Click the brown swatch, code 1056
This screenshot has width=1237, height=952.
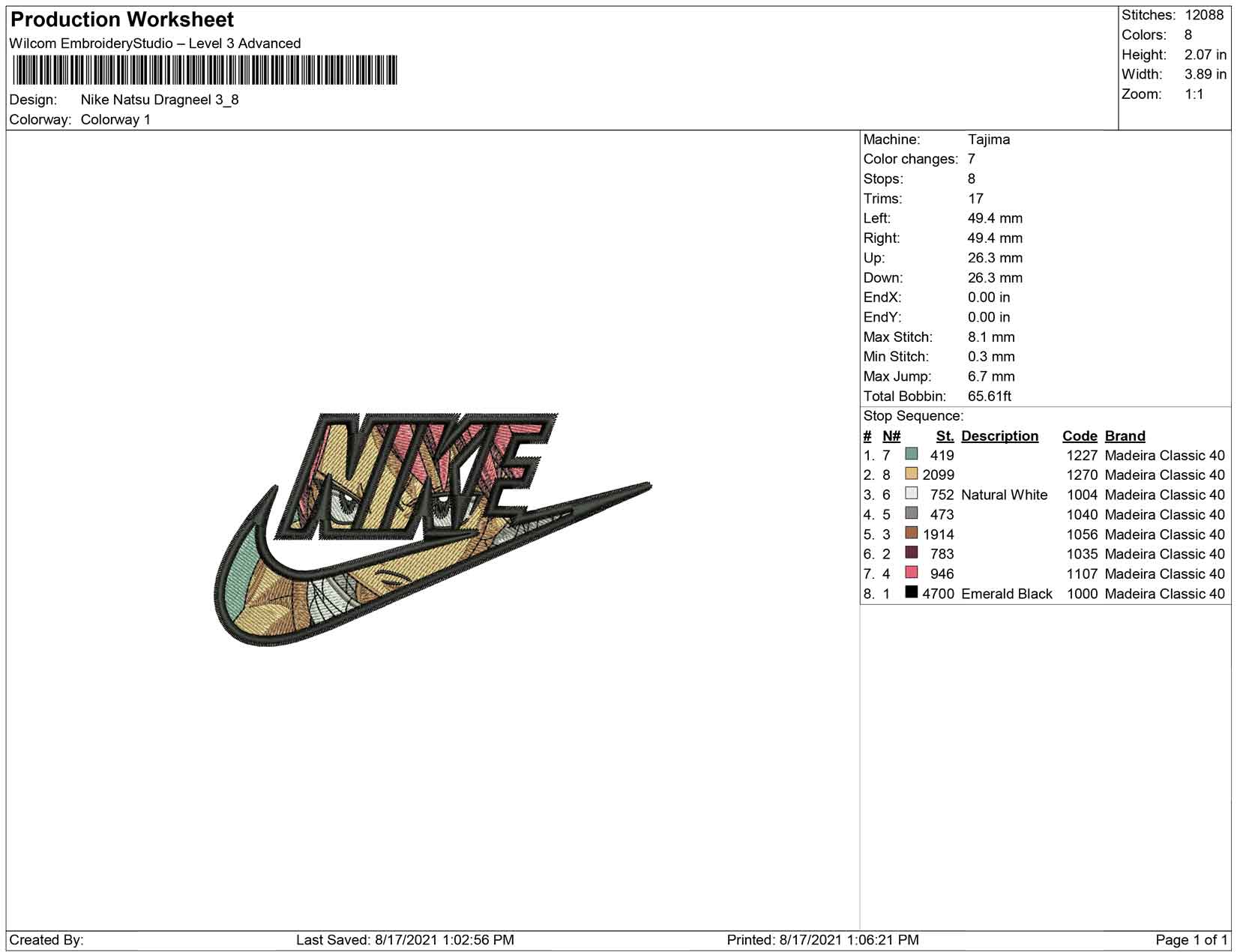pyautogui.click(x=912, y=533)
